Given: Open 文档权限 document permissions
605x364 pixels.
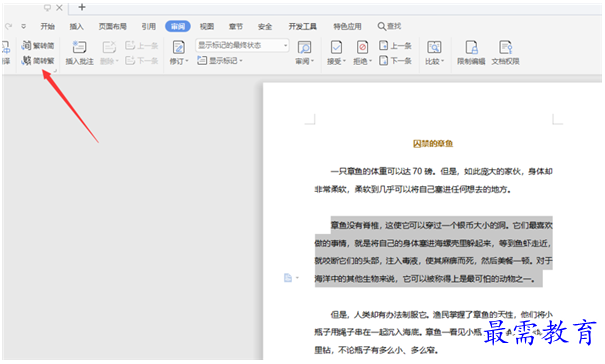Looking at the screenshot, I should tap(505, 52).
